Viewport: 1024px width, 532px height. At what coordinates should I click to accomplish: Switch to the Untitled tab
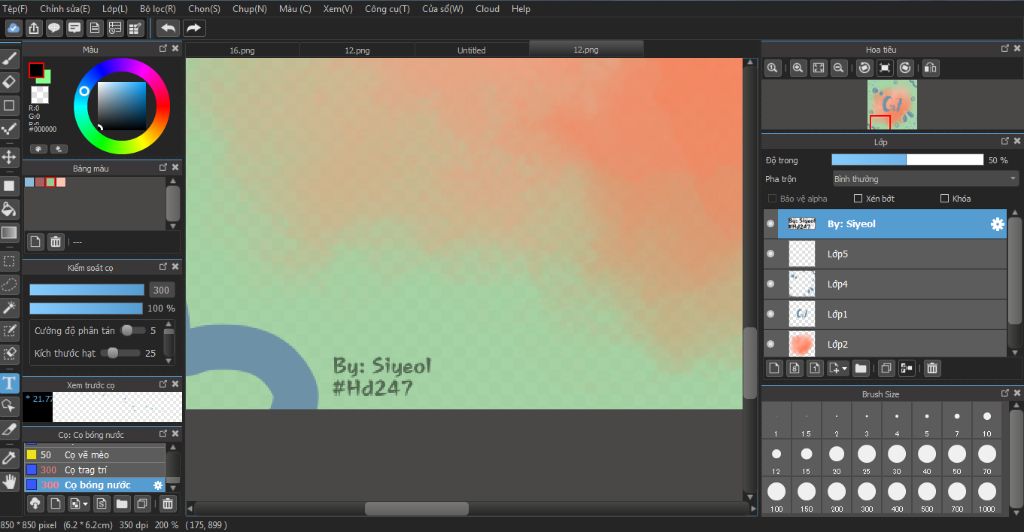pyautogui.click(x=472, y=50)
